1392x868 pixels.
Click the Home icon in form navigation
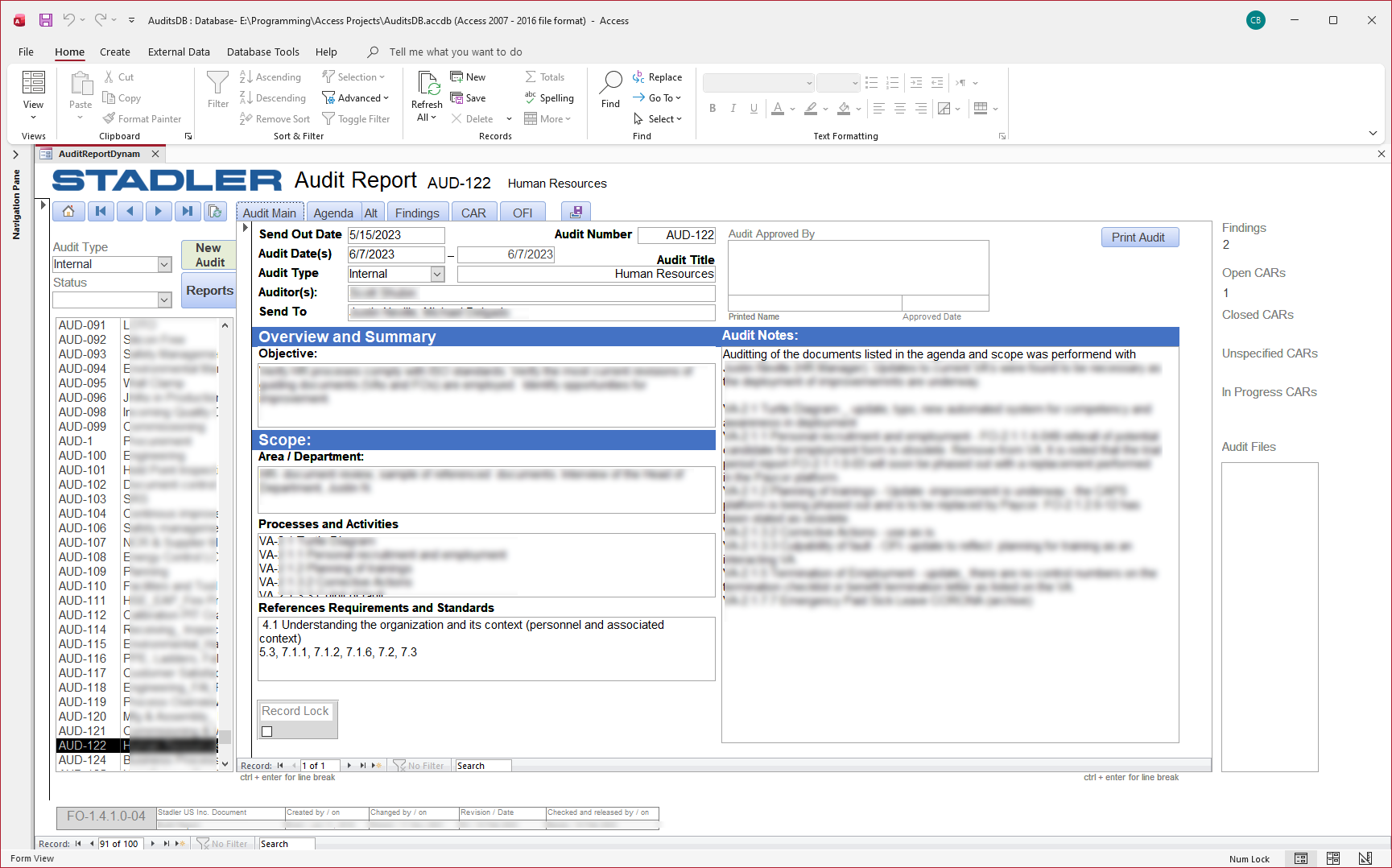point(68,212)
